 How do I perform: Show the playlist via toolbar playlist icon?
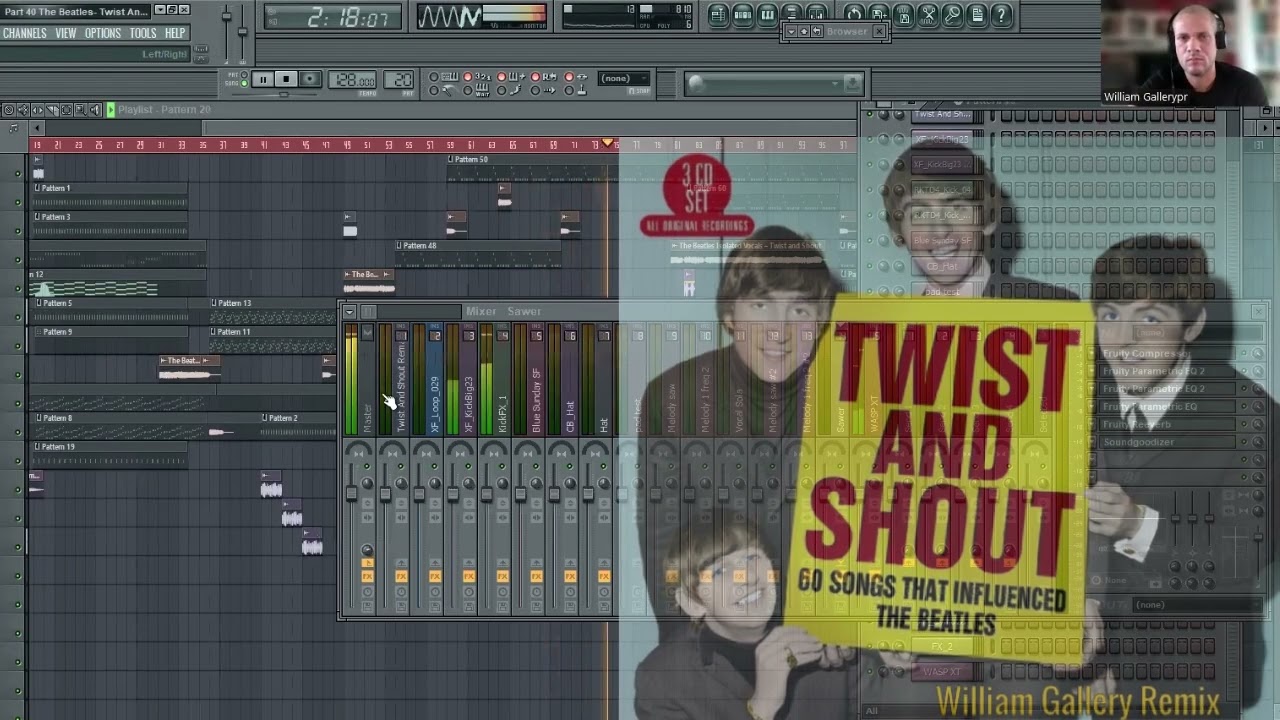(x=718, y=14)
